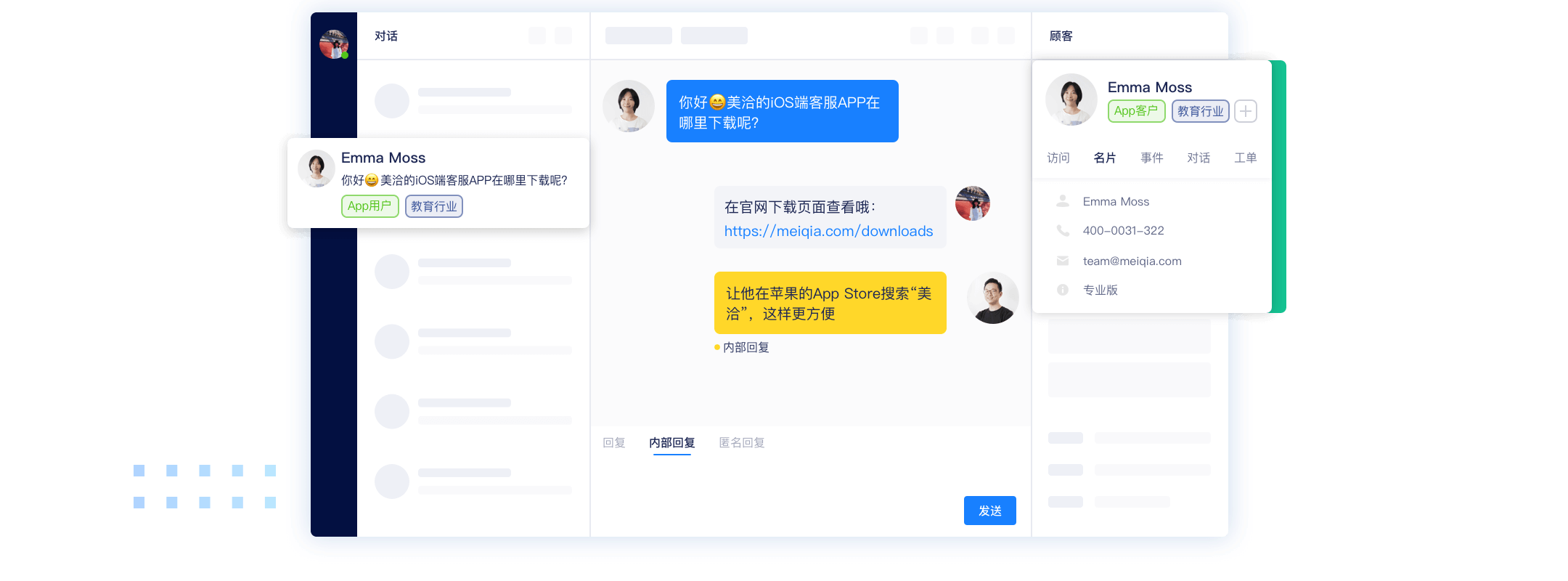
Task: Click the phone icon beside 400-0031-322
Action: coord(1063,231)
